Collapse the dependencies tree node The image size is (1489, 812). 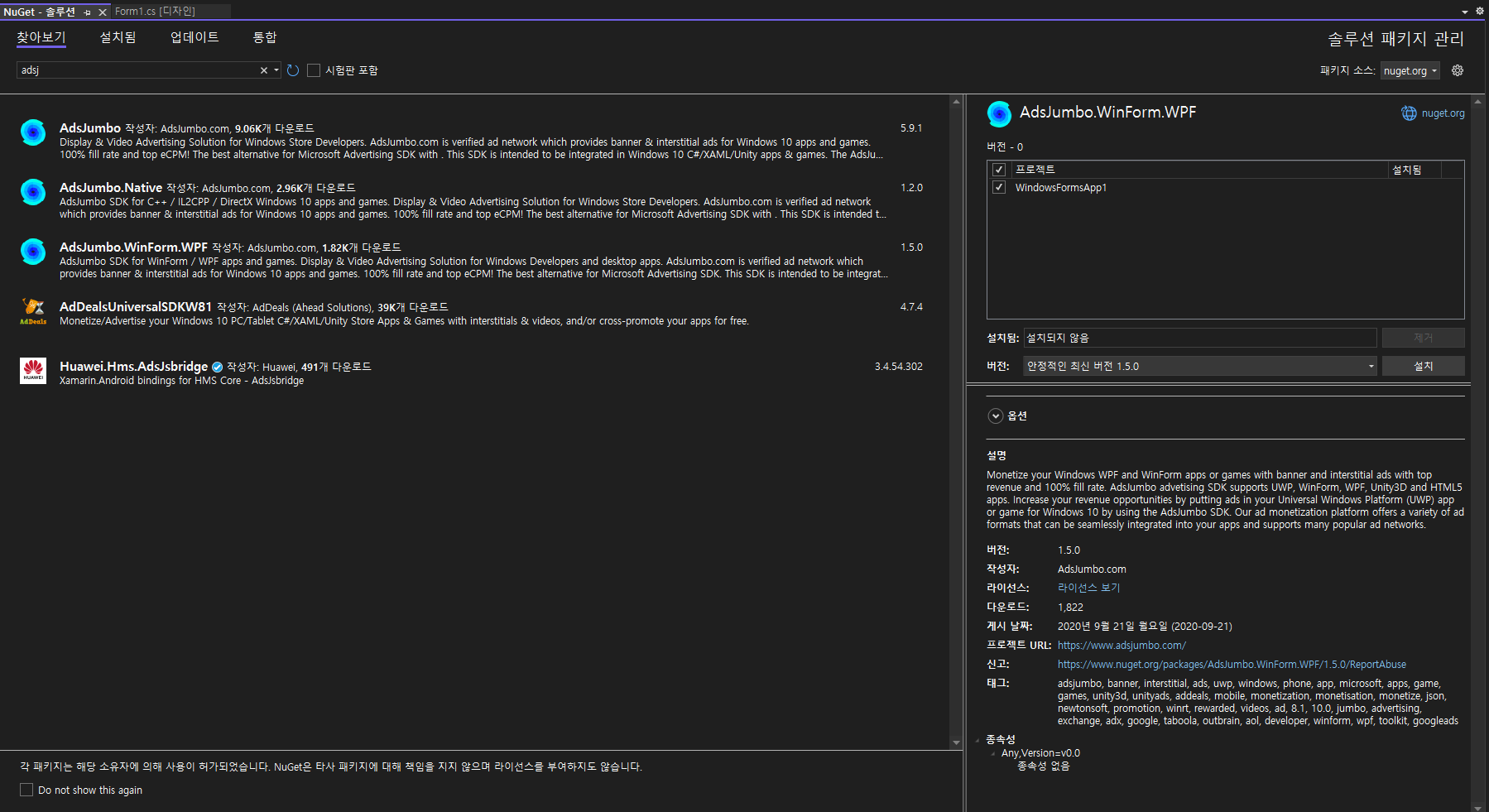[977, 740]
